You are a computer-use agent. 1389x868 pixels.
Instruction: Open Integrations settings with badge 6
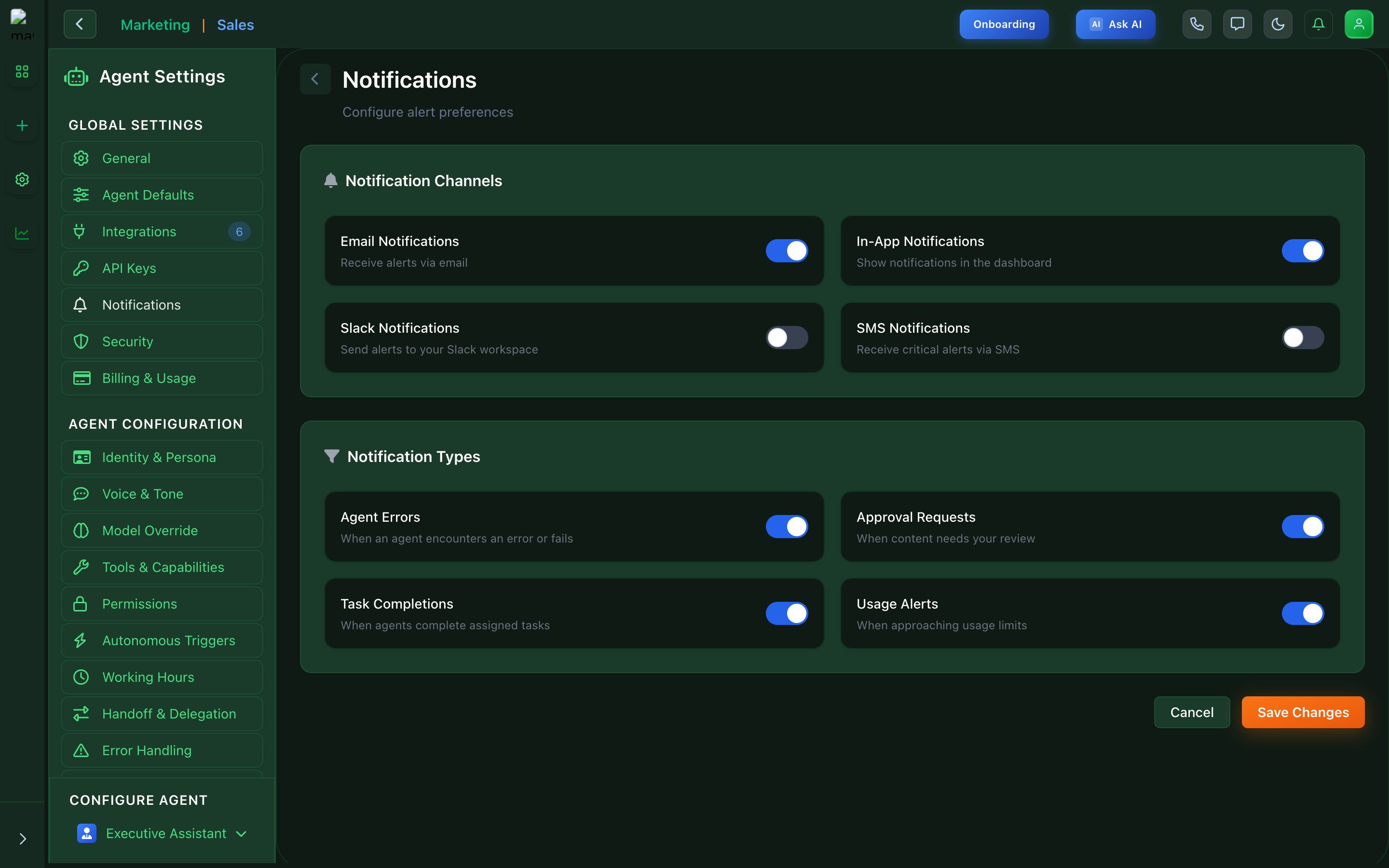coord(162,231)
